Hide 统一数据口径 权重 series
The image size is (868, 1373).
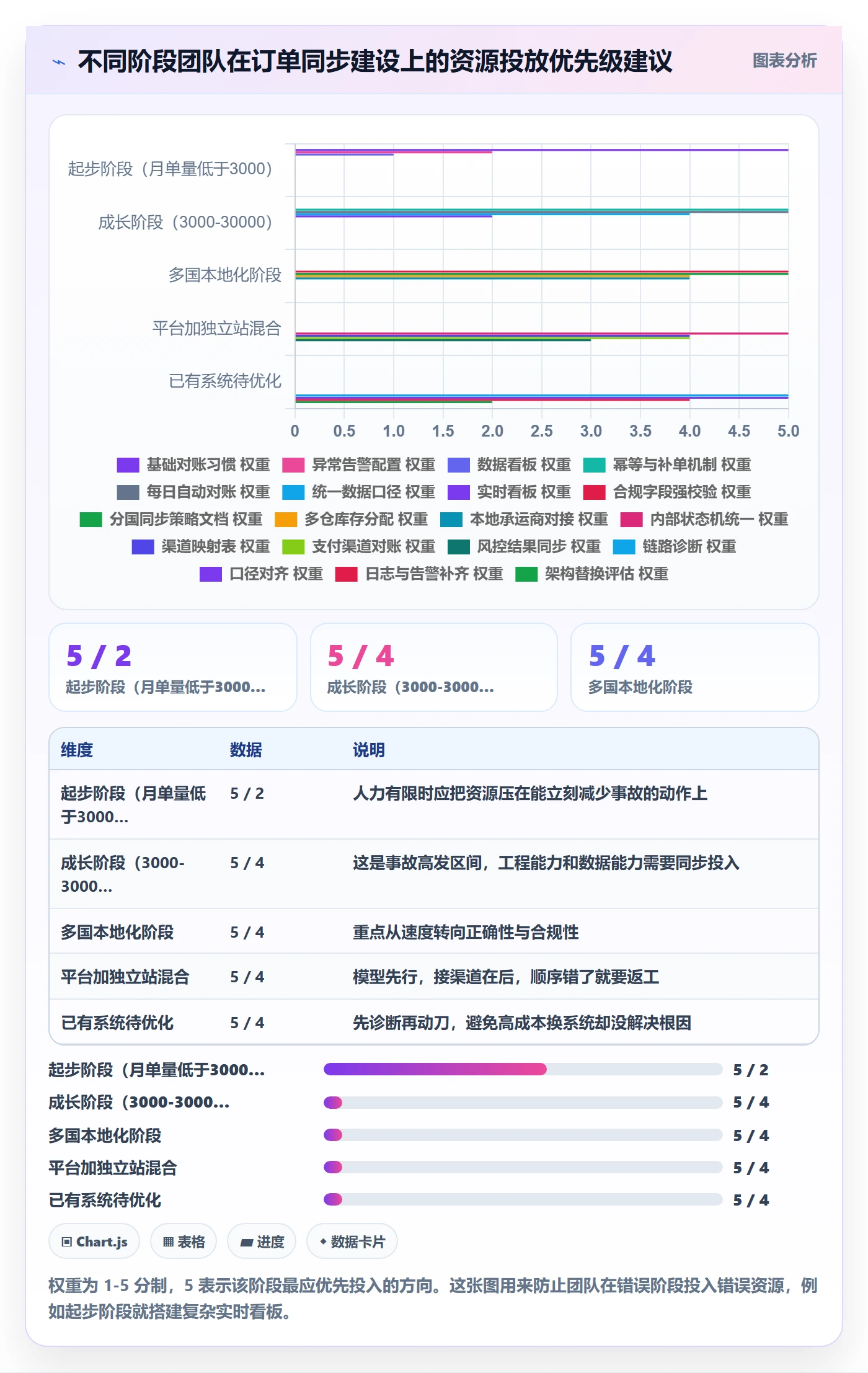358,492
